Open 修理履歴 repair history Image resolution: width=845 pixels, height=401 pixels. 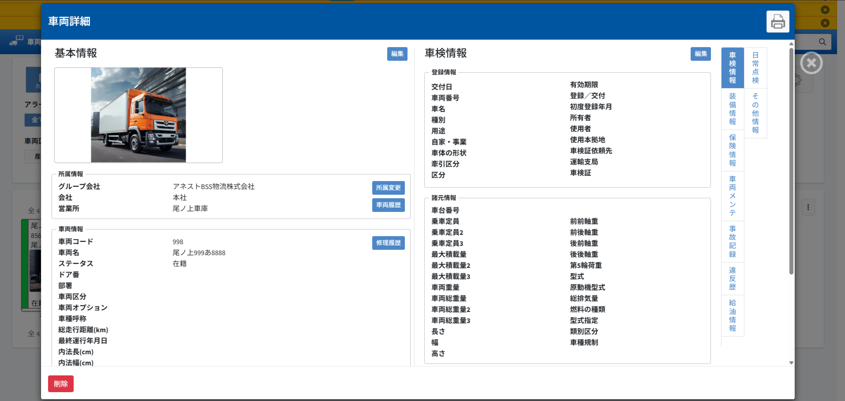pyautogui.click(x=388, y=243)
